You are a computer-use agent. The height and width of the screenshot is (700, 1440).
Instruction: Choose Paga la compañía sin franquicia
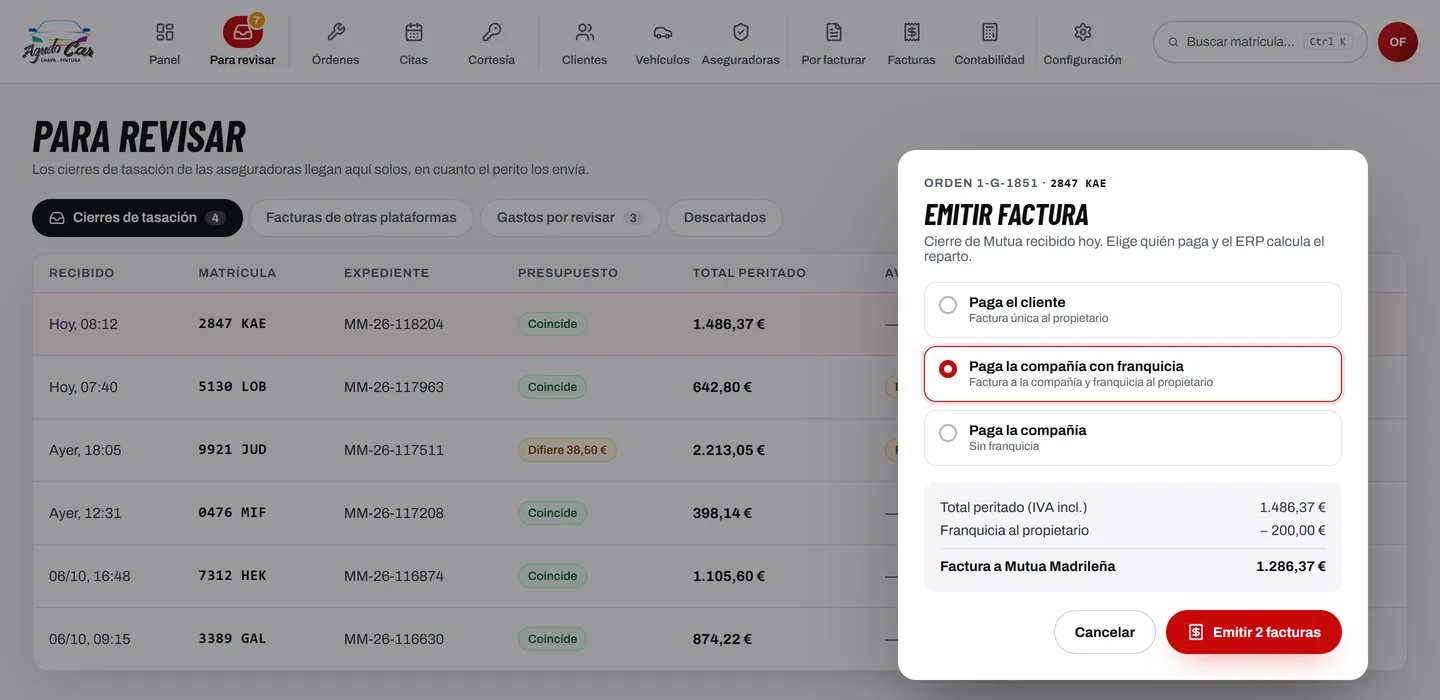[1133, 438]
